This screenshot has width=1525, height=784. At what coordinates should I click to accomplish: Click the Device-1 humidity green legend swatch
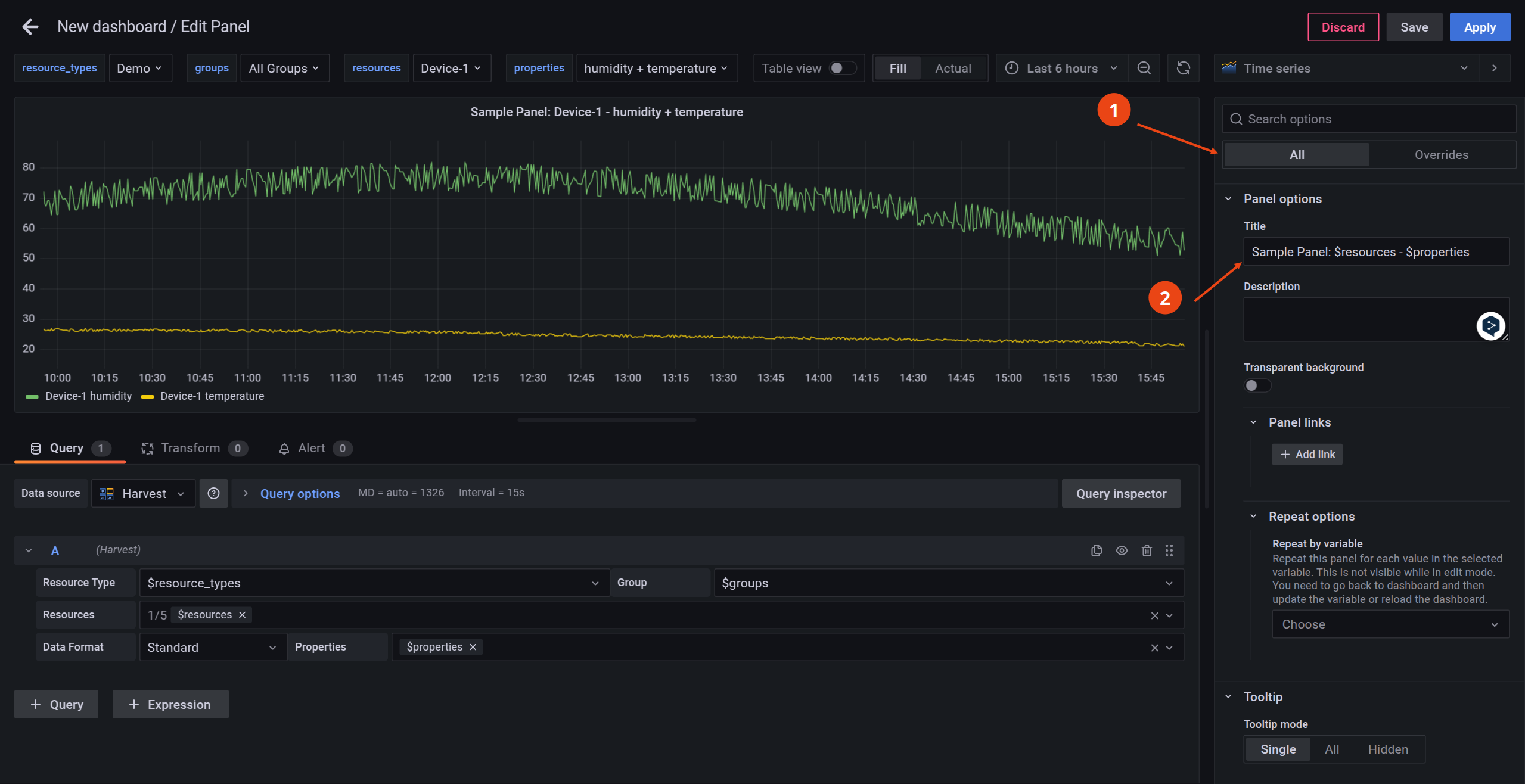32,396
